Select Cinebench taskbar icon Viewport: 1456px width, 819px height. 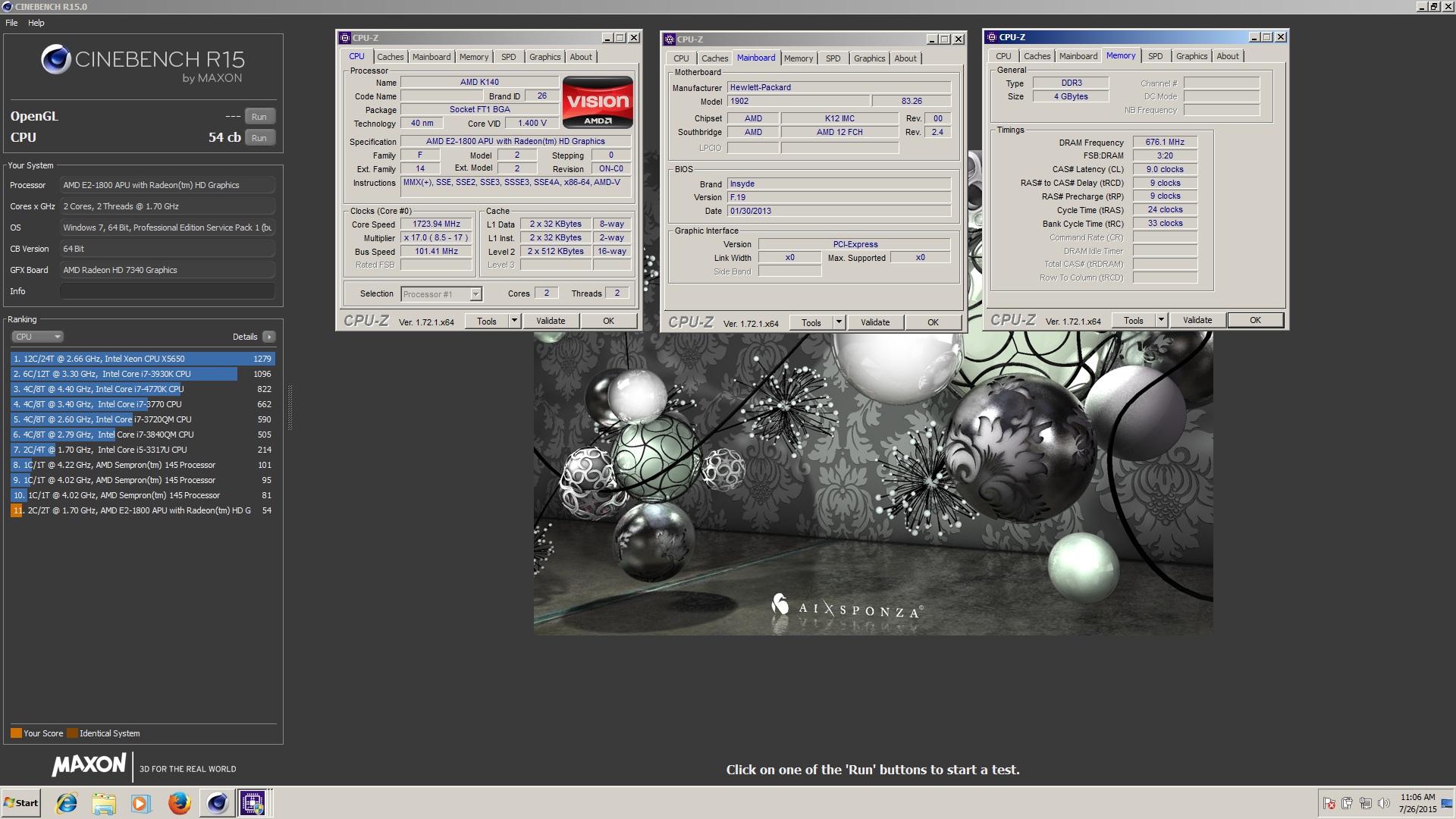click(x=218, y=803)
